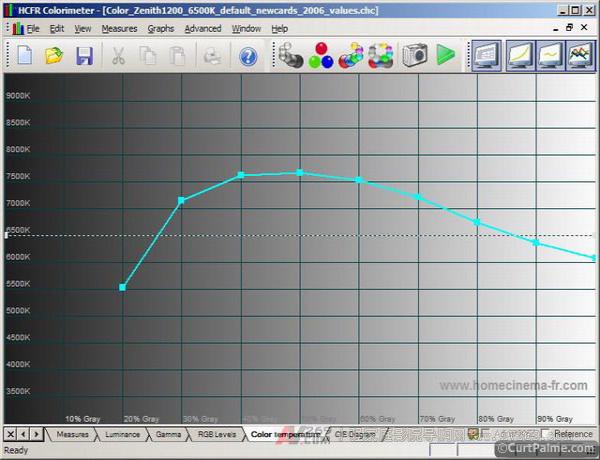Click the New document icon
The image size is (600, 460).
[23, 56]
